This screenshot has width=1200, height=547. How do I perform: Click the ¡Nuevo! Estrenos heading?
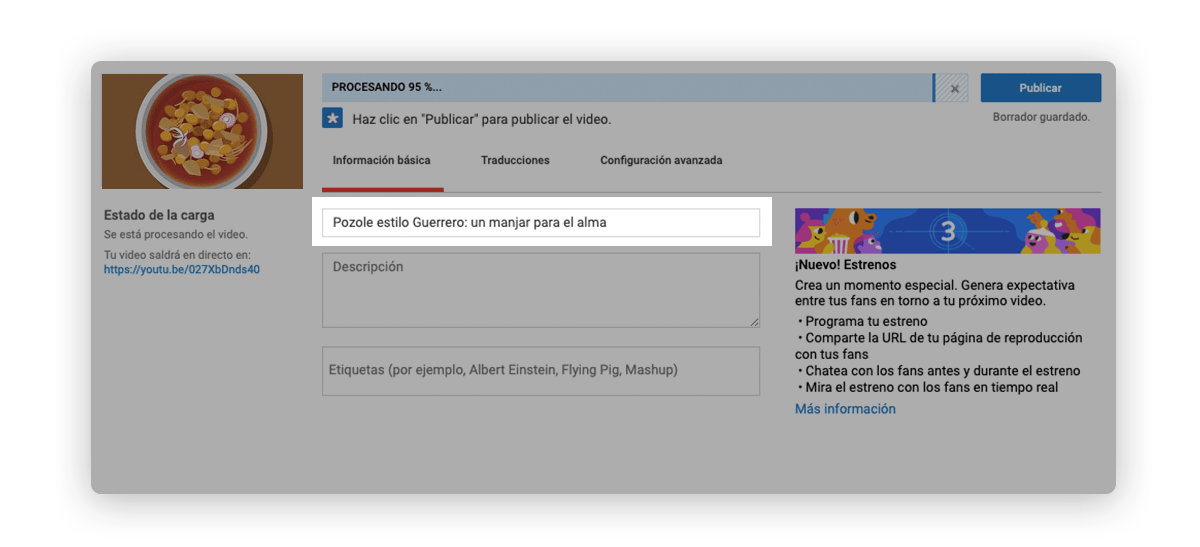845,265
